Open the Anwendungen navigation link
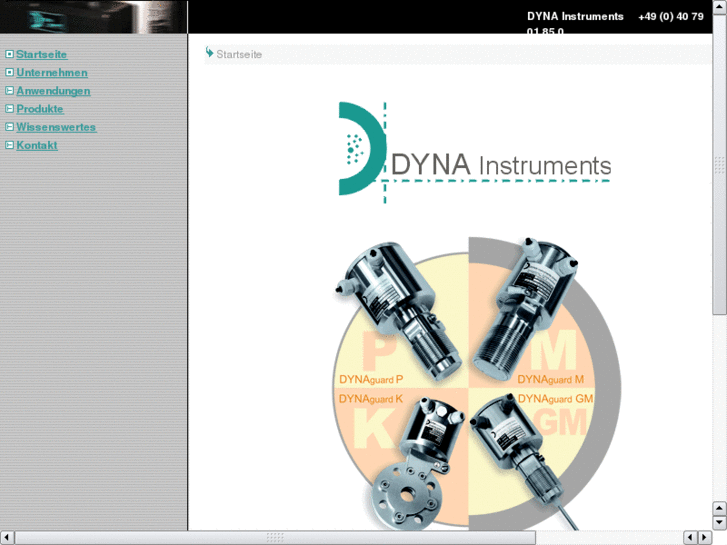 53,91
